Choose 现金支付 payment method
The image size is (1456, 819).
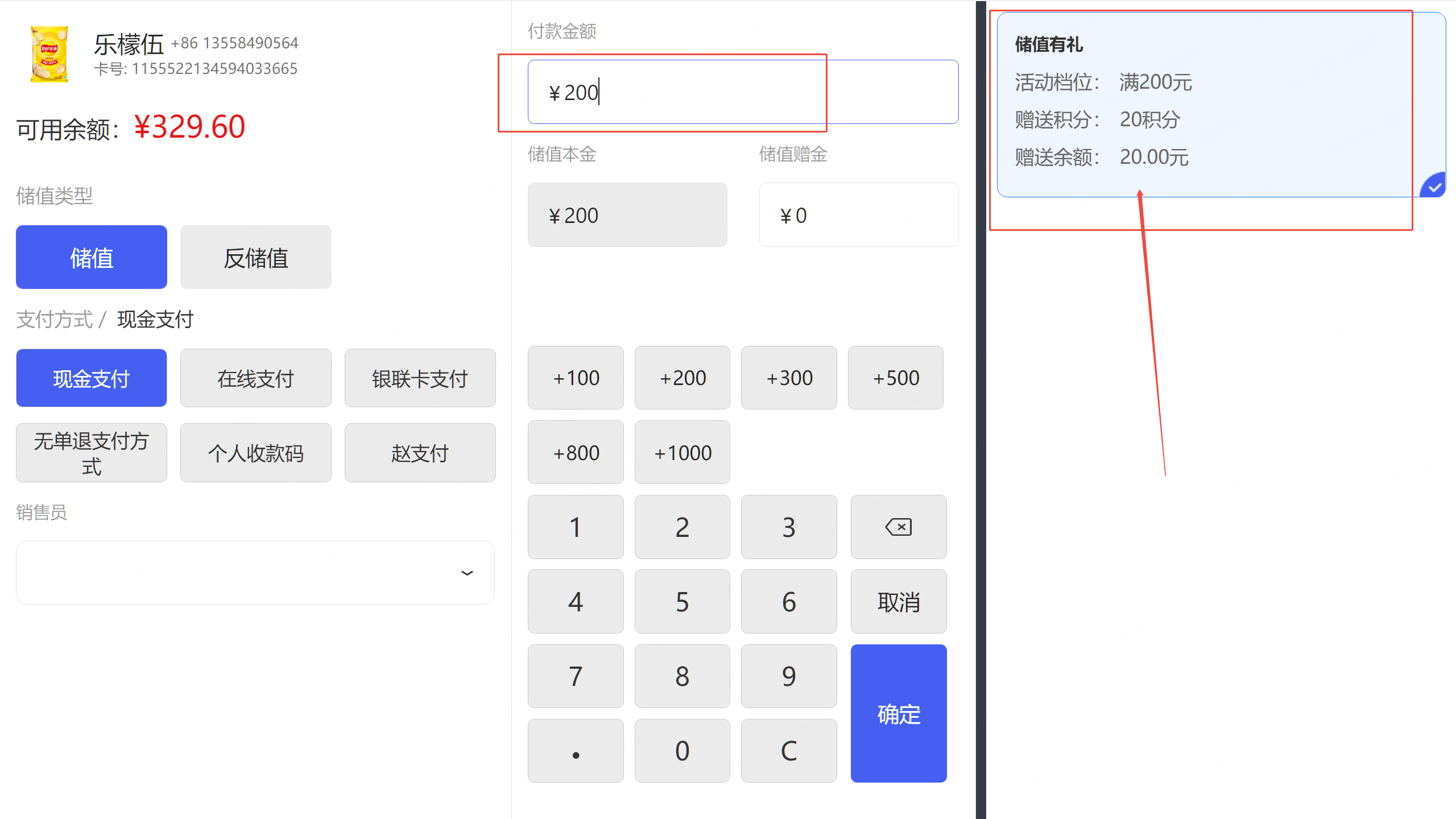(91, 378)
